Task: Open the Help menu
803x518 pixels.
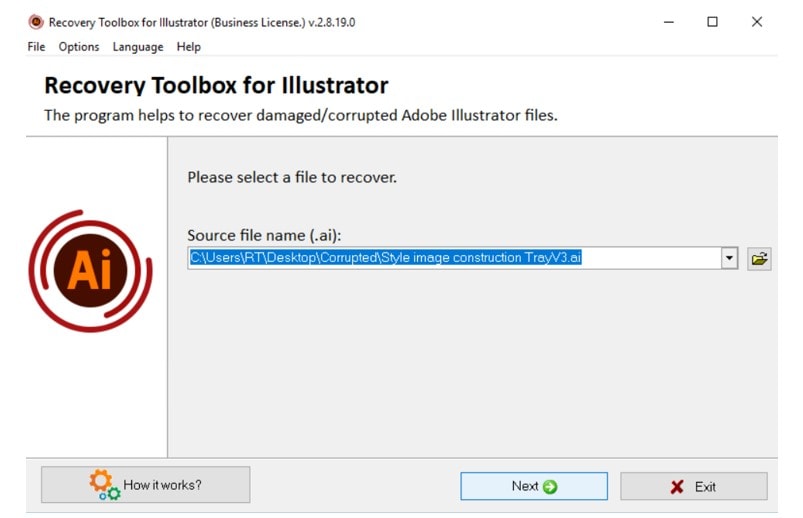Action: 188,47
